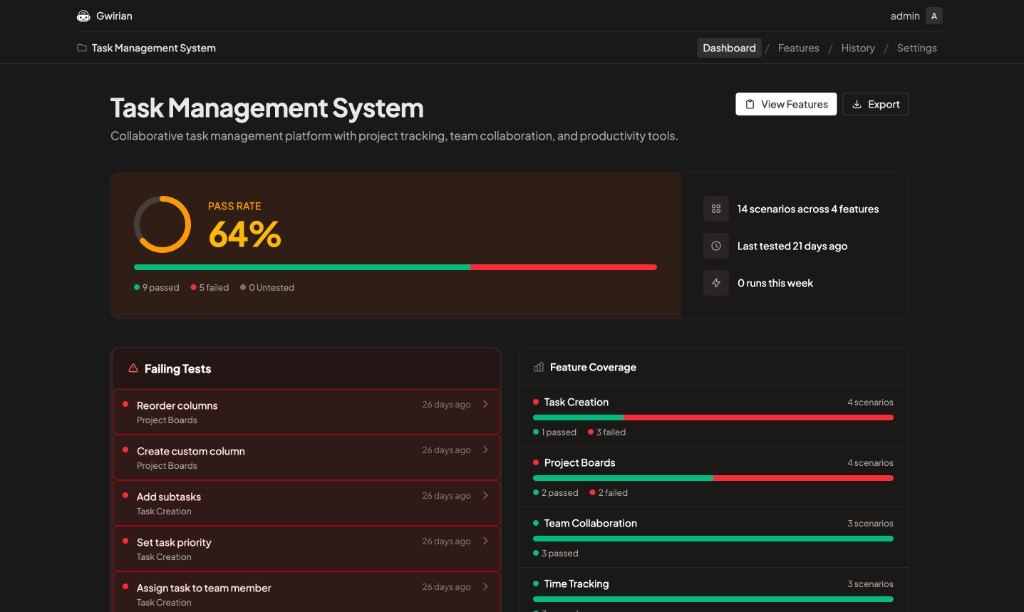The height and width of the screenshot is (612, 1024).
Task: Click the Export button
Action: click(x=875, y=104)
